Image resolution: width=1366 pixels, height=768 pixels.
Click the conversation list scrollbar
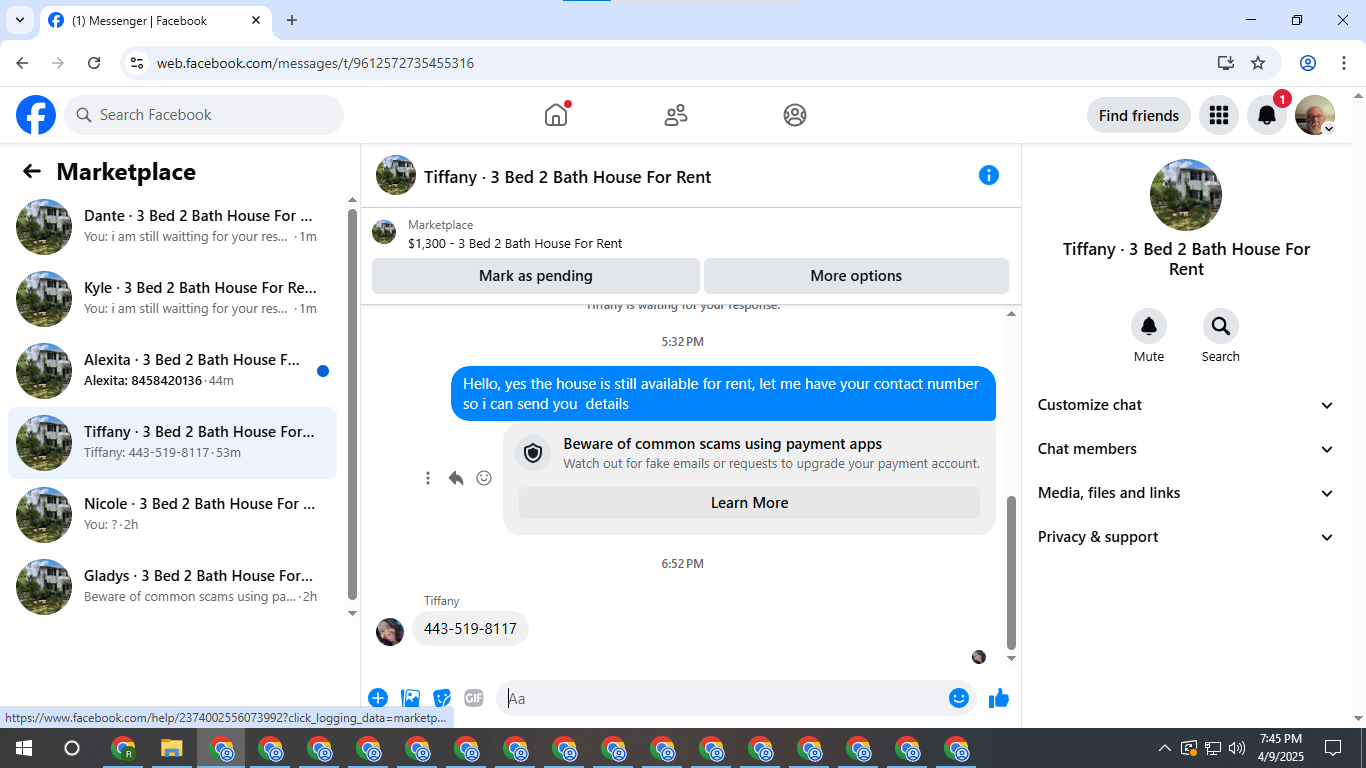352,404
